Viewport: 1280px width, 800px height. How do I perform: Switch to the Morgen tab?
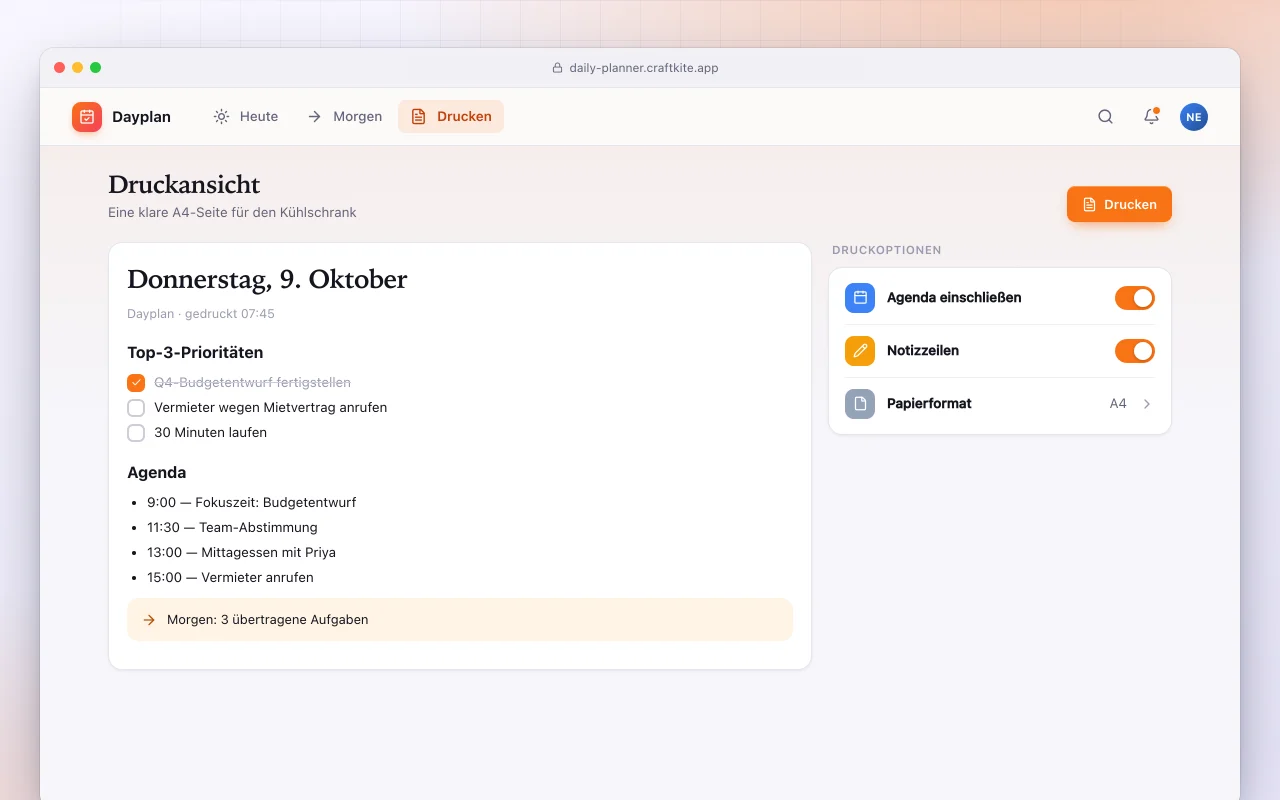tap(344, 117)
